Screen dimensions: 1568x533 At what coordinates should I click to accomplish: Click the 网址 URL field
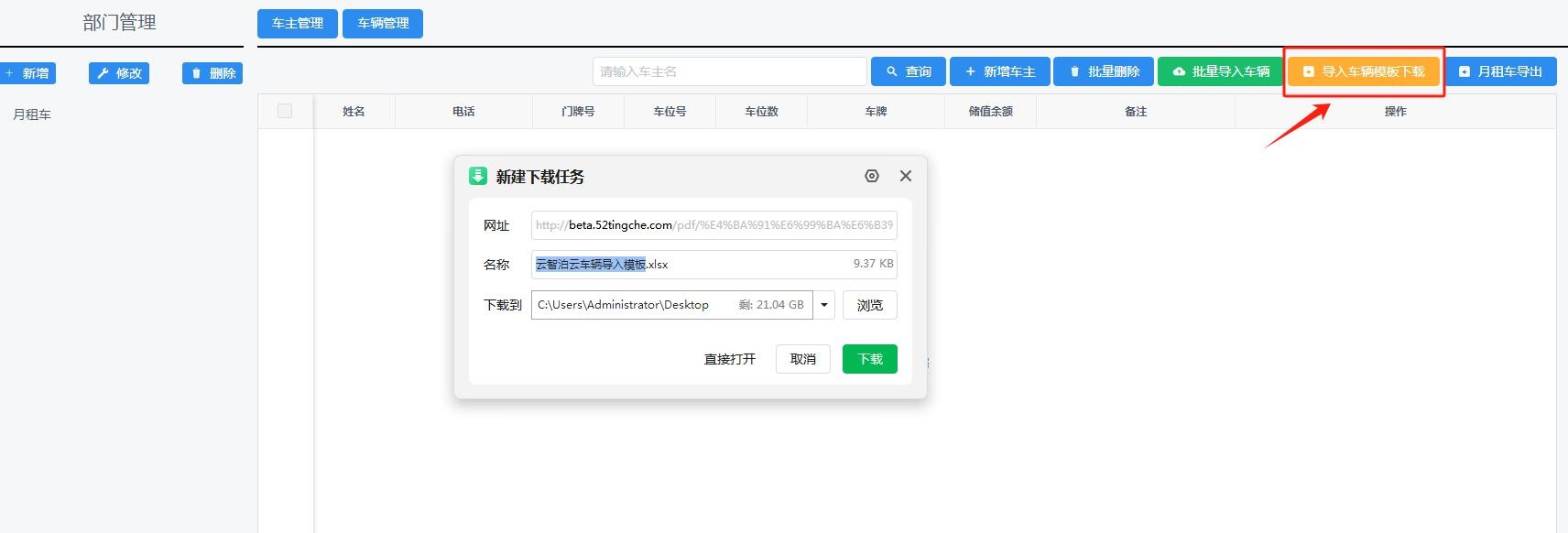714,225
